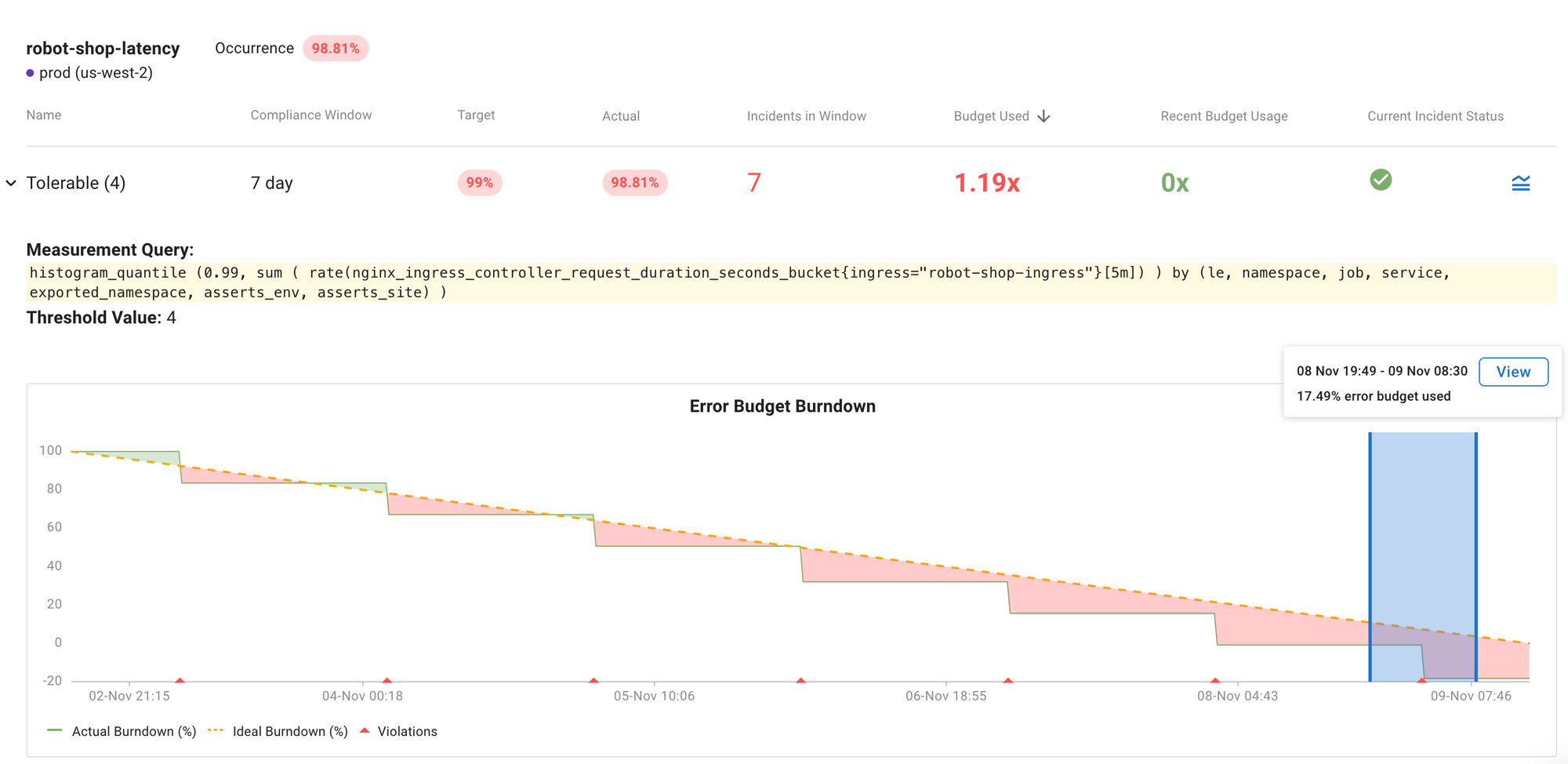
Task: Click the 99% Target badge
Action: (479, 183)
